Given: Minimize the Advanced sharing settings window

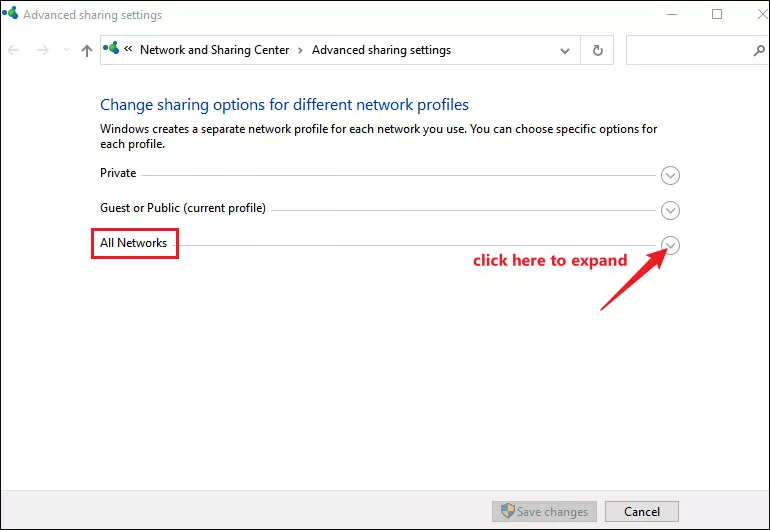Looking at the screenshot, I should 672,14.
